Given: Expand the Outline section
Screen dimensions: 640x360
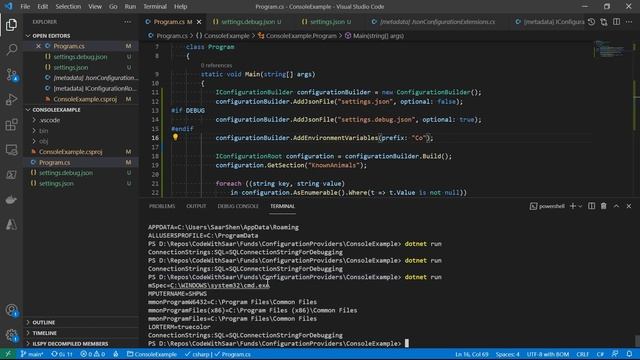Looking at the screenshot, I should pos(44,322).
